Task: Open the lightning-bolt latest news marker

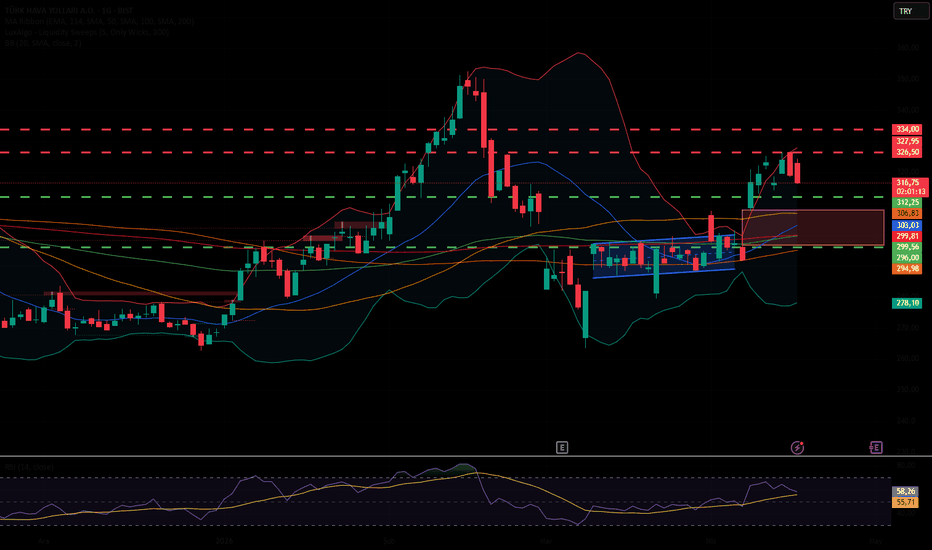Action: (x=797, y=447)
